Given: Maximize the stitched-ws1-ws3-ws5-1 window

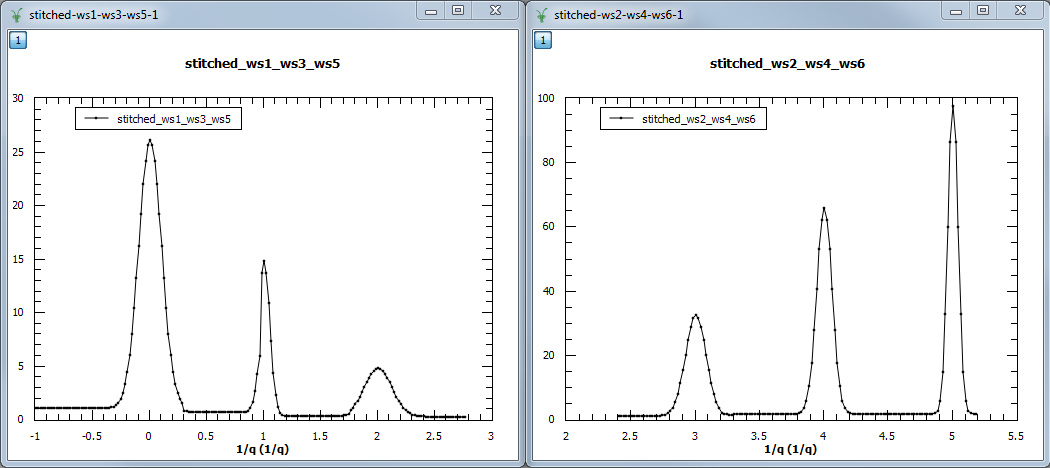Looking at the screenshot, I should [458, 10].
